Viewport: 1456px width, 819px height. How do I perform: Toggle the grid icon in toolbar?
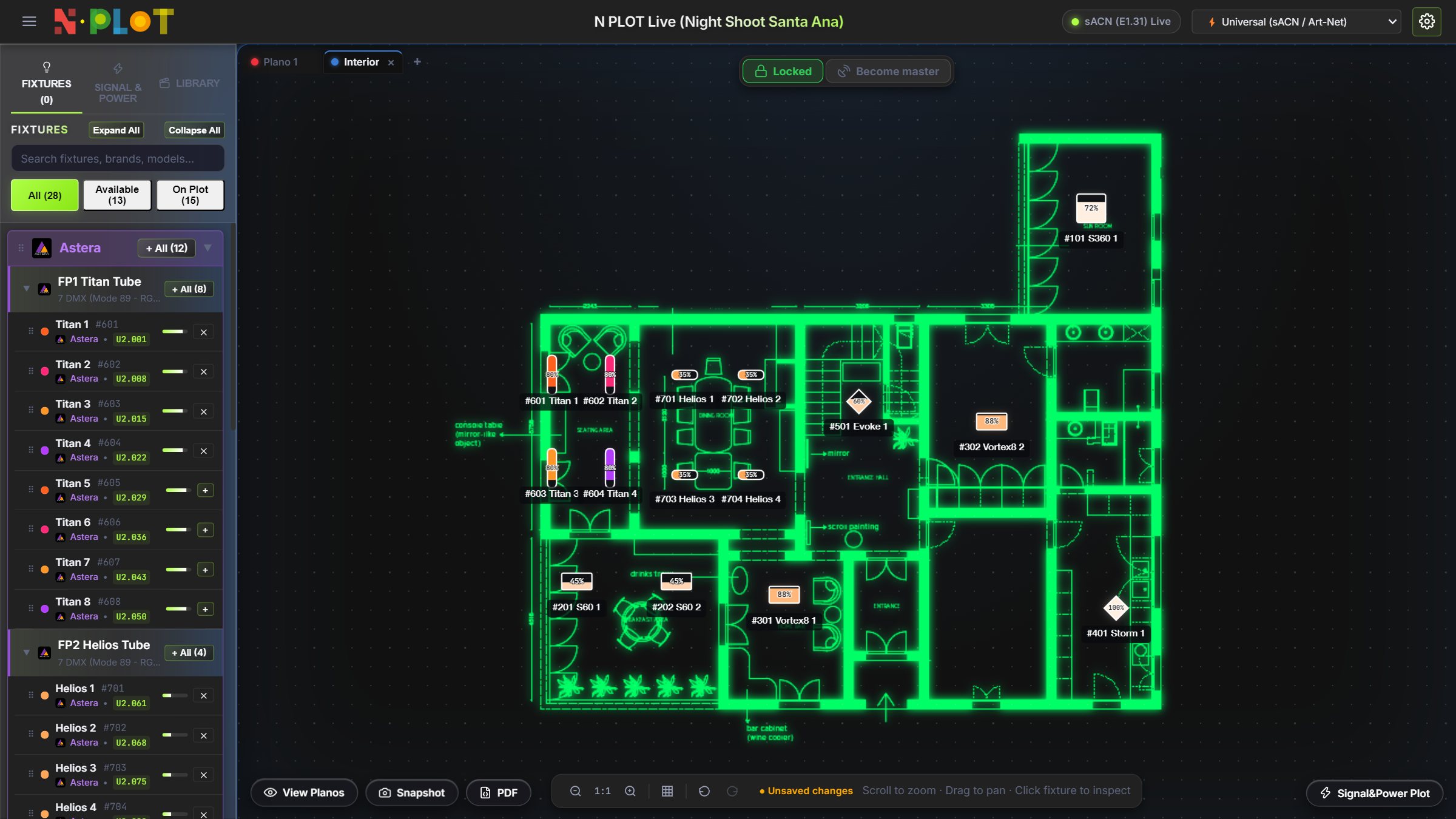(667, 791)
